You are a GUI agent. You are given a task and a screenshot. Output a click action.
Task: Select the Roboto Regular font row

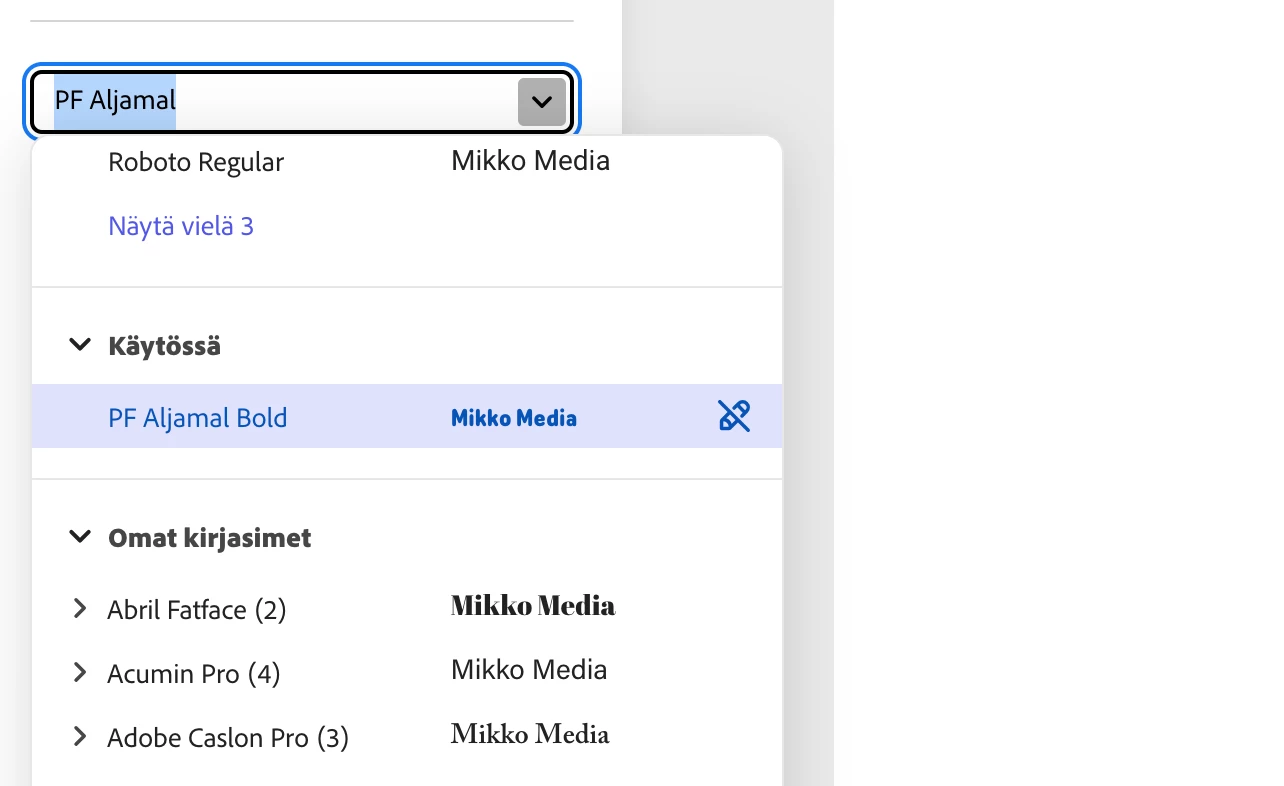pyautogui.click(x=407, y=162)
